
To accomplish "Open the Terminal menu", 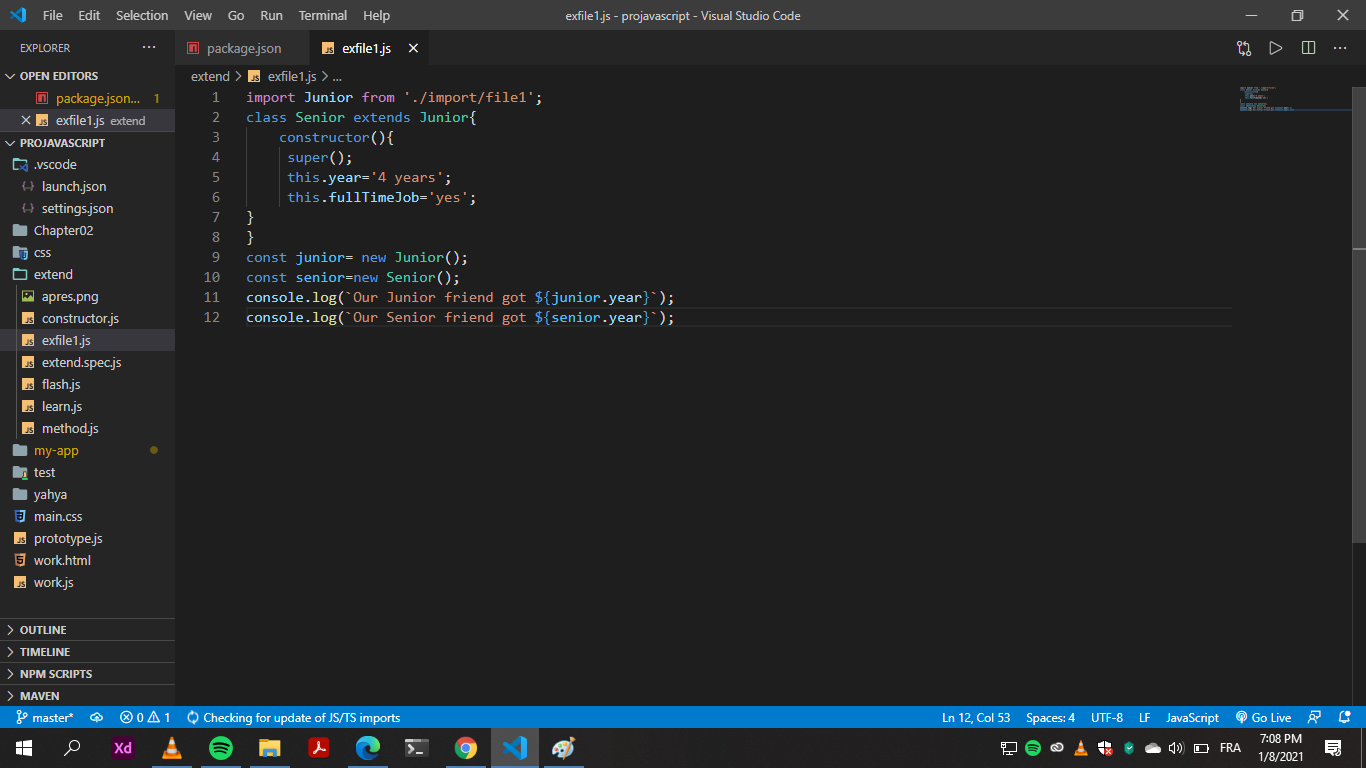I will (322, 15).
